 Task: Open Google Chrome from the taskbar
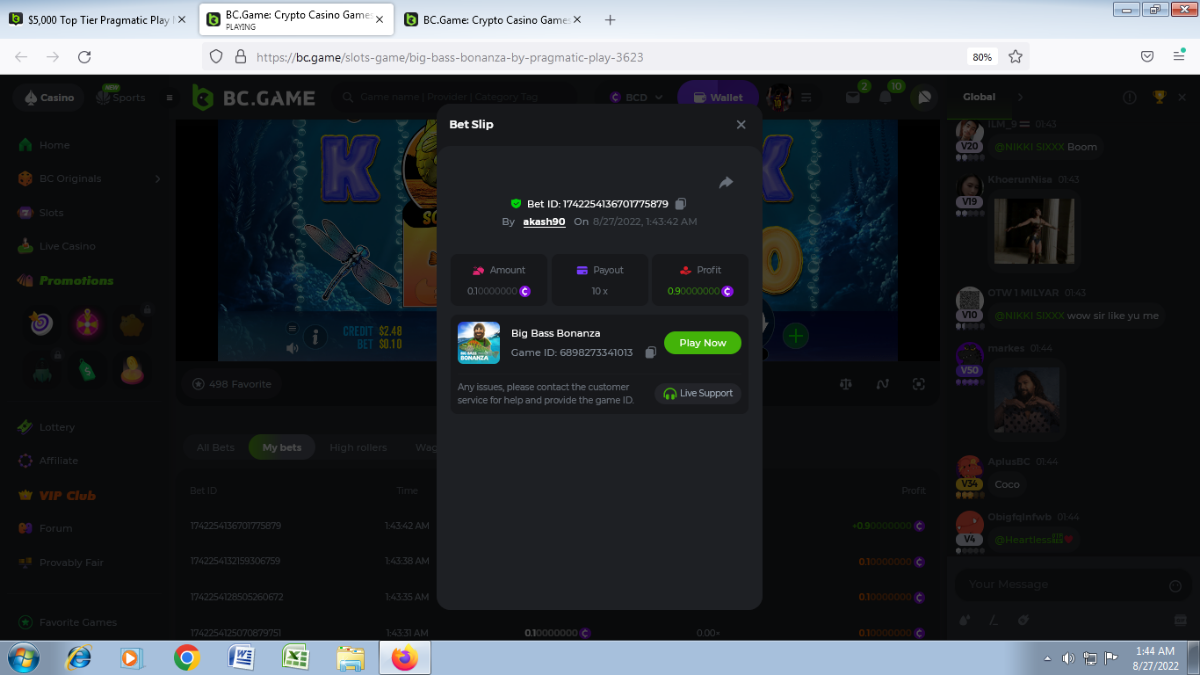click(x=186, y=657)
